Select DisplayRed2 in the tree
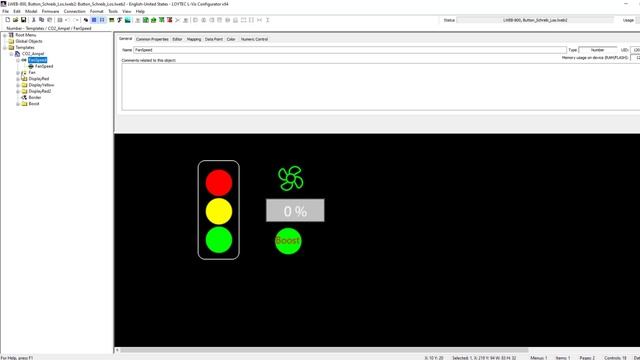The height and width of the screenshot is (360, 640). point(40,91)
